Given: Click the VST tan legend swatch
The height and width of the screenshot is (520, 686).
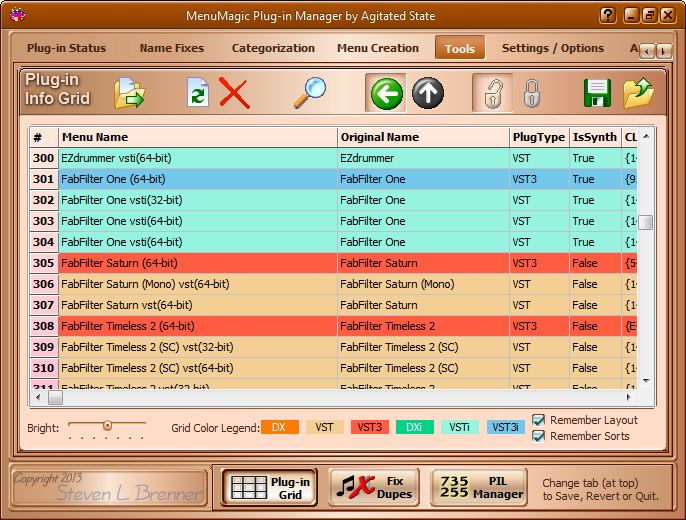Looking at the screenshot, I should pyautogui.click(x=325, y=427).
